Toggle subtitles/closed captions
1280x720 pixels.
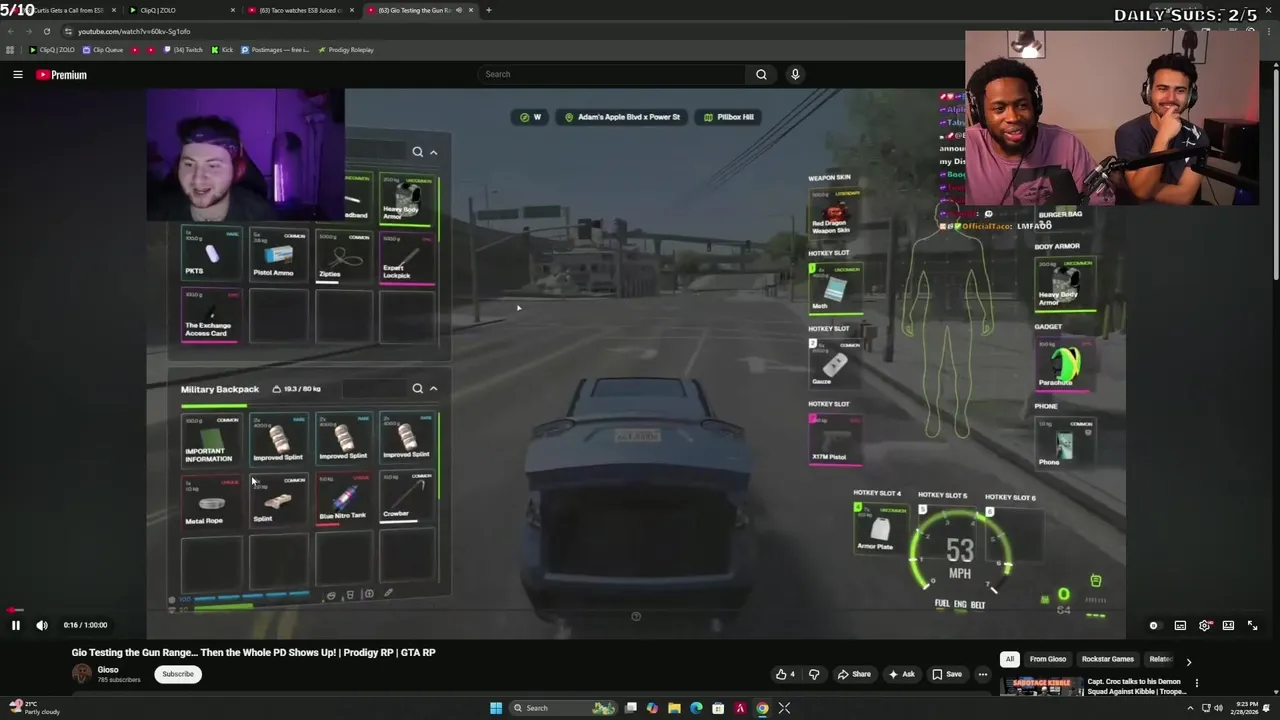pyautogui.click(x=1180, y=625)
